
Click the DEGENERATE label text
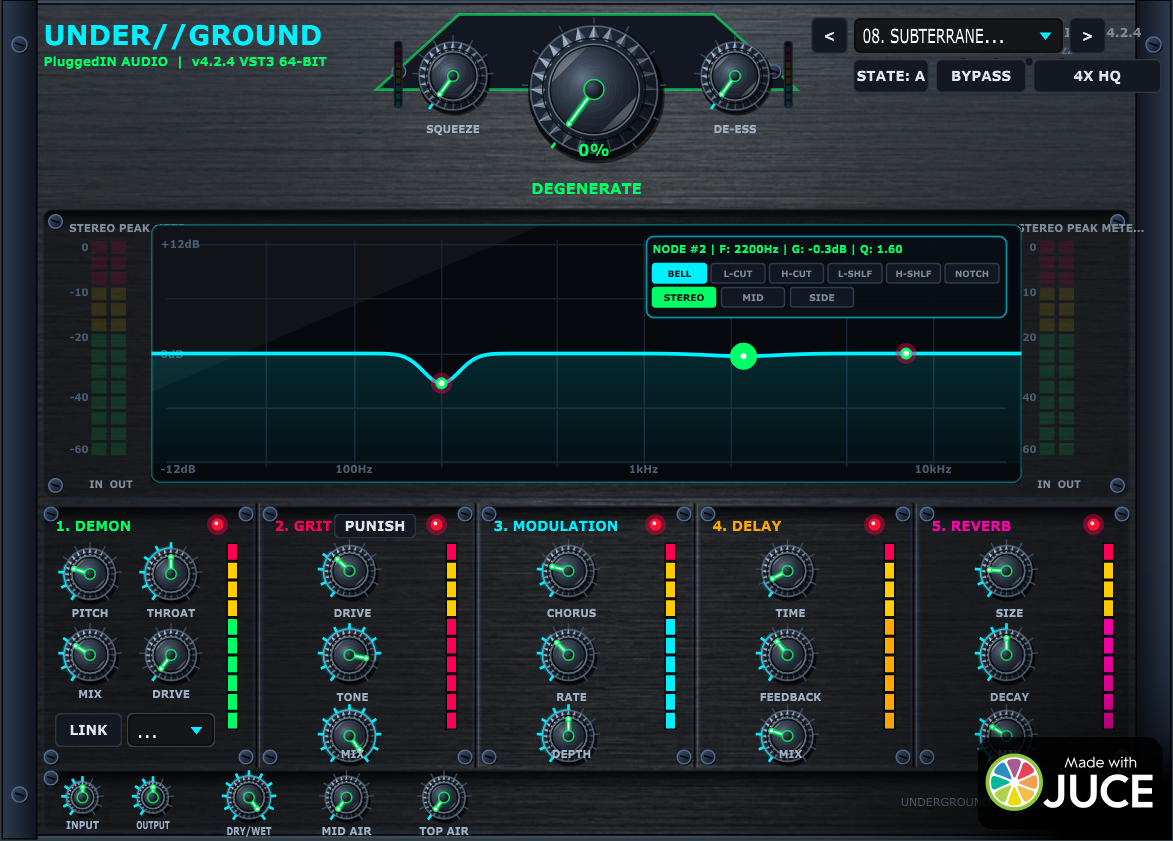pos(586,189)
